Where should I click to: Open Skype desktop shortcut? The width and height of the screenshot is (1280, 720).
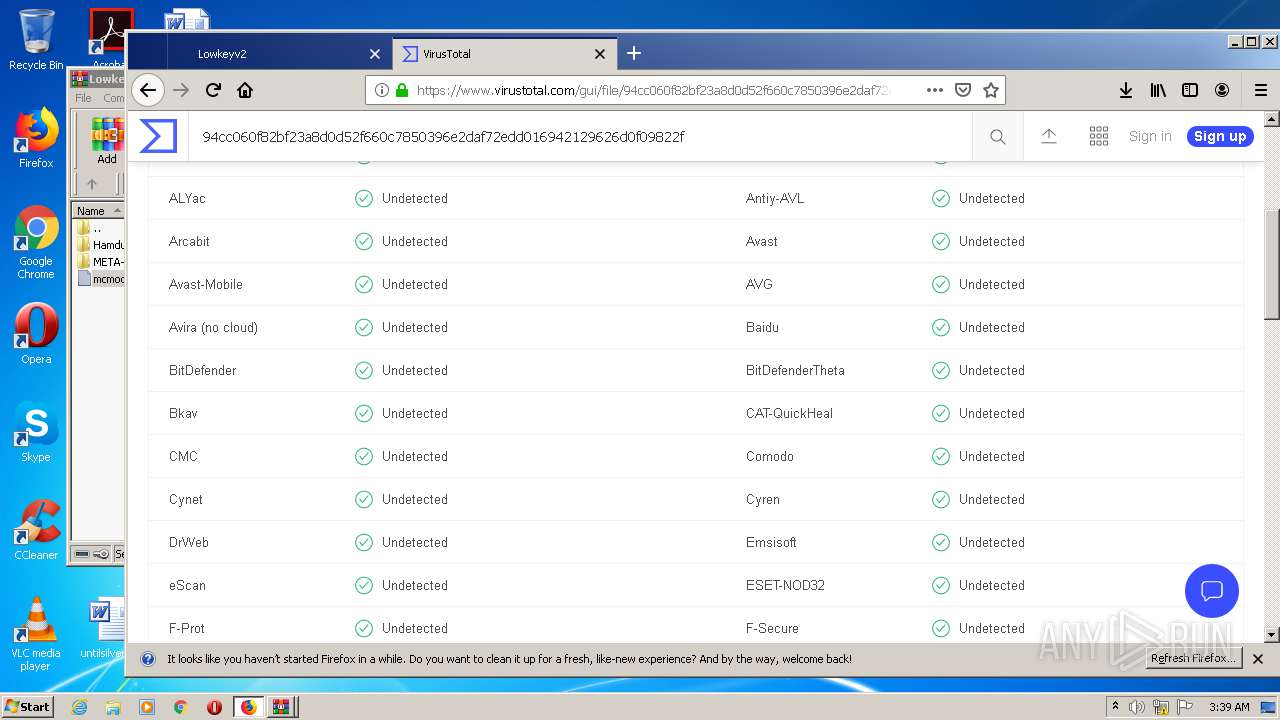(x=36, y=434)
